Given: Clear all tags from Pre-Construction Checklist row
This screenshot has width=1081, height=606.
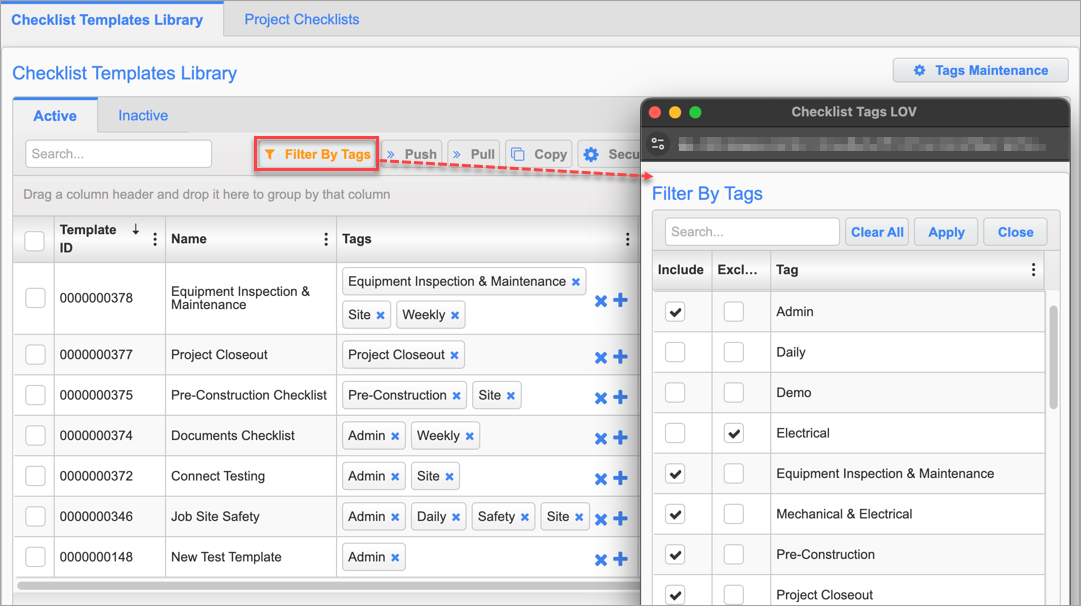Looking at the screenshot, I should [x=600, y=398].
